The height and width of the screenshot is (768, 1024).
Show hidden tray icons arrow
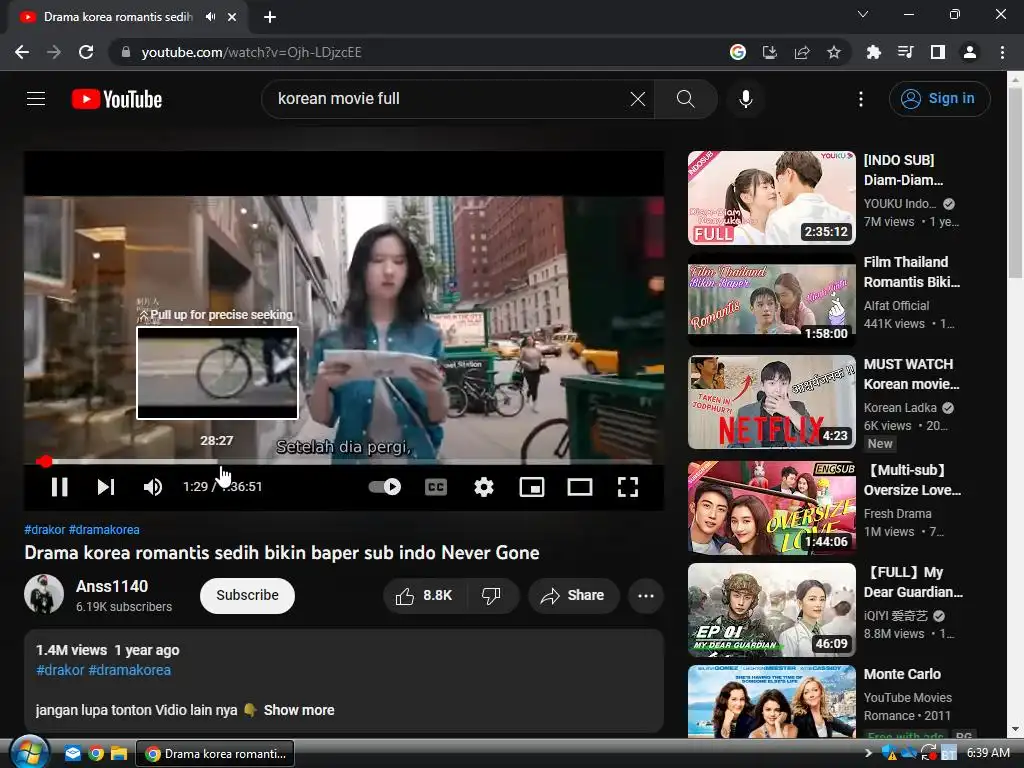[868, 754]
